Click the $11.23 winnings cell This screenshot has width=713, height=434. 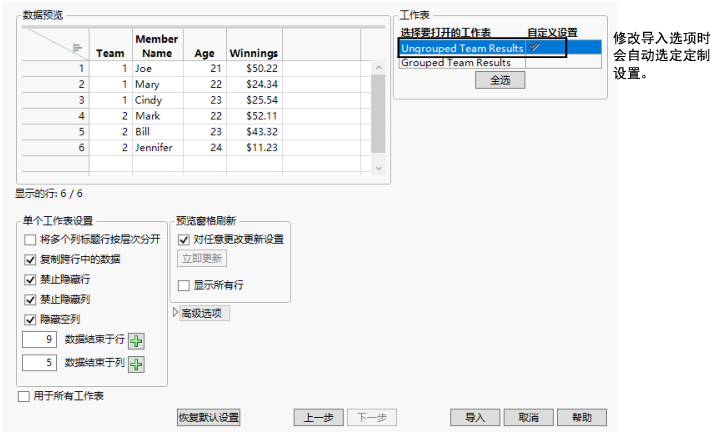(x=254, y=148)
